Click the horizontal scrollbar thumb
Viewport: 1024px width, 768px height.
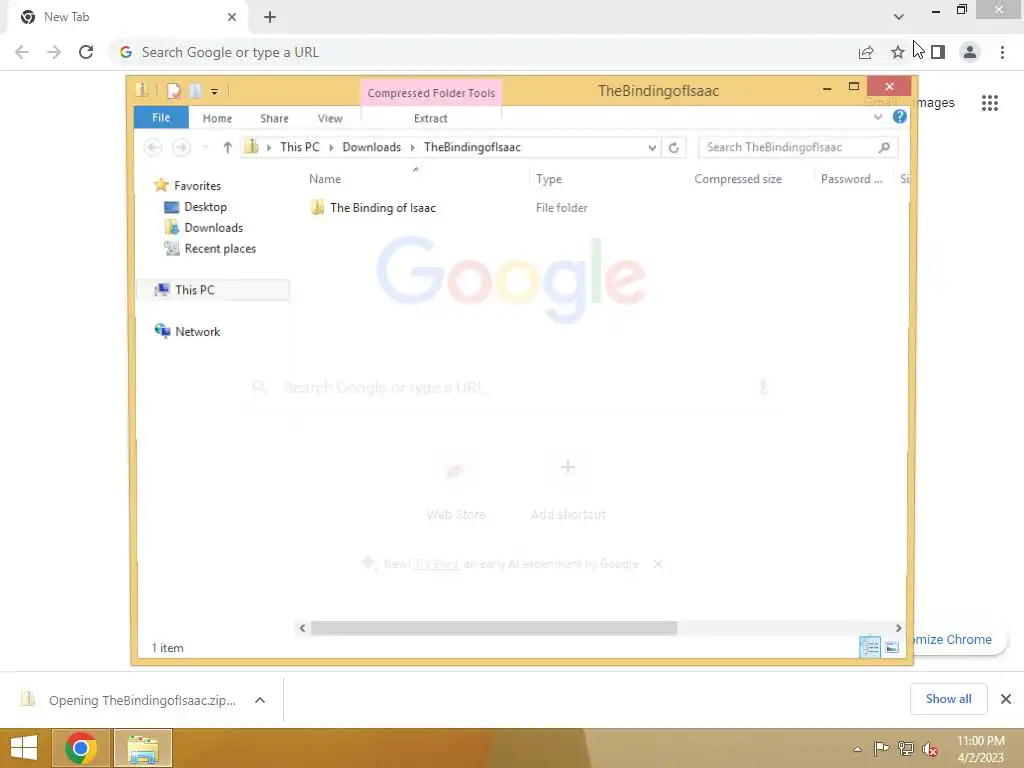tap(494, 628)
